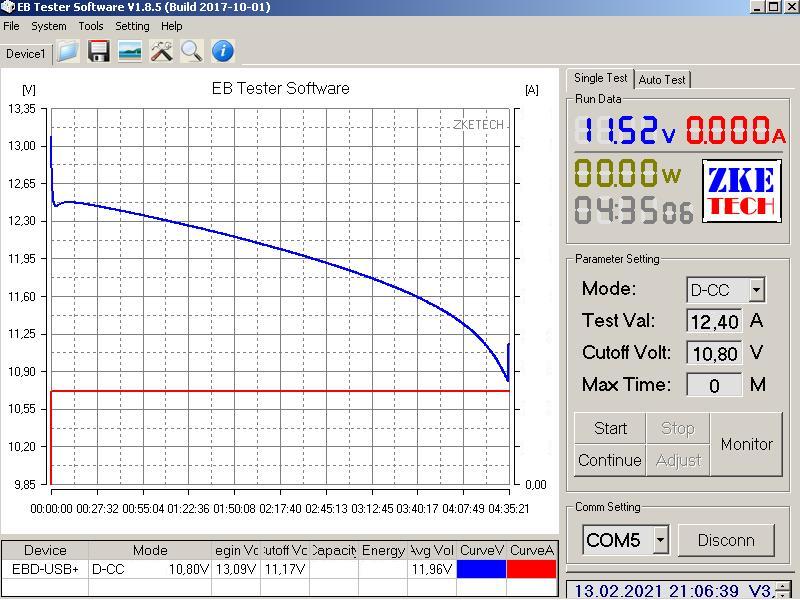Click the Start button

[x=610, y=428]
